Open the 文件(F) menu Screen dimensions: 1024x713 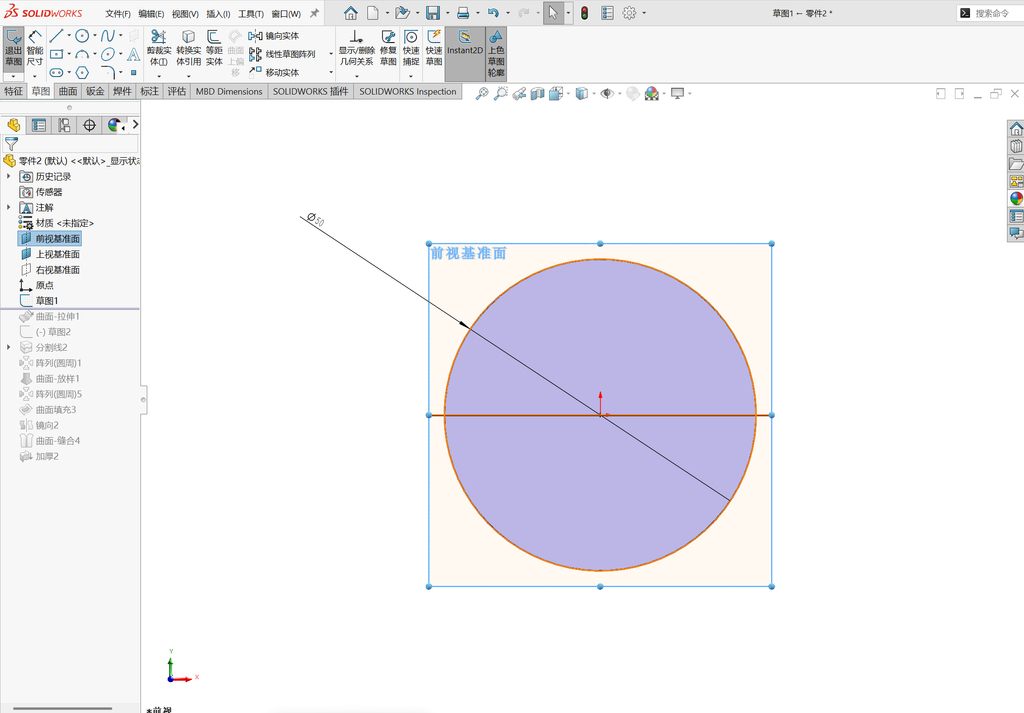pos(118,14)
